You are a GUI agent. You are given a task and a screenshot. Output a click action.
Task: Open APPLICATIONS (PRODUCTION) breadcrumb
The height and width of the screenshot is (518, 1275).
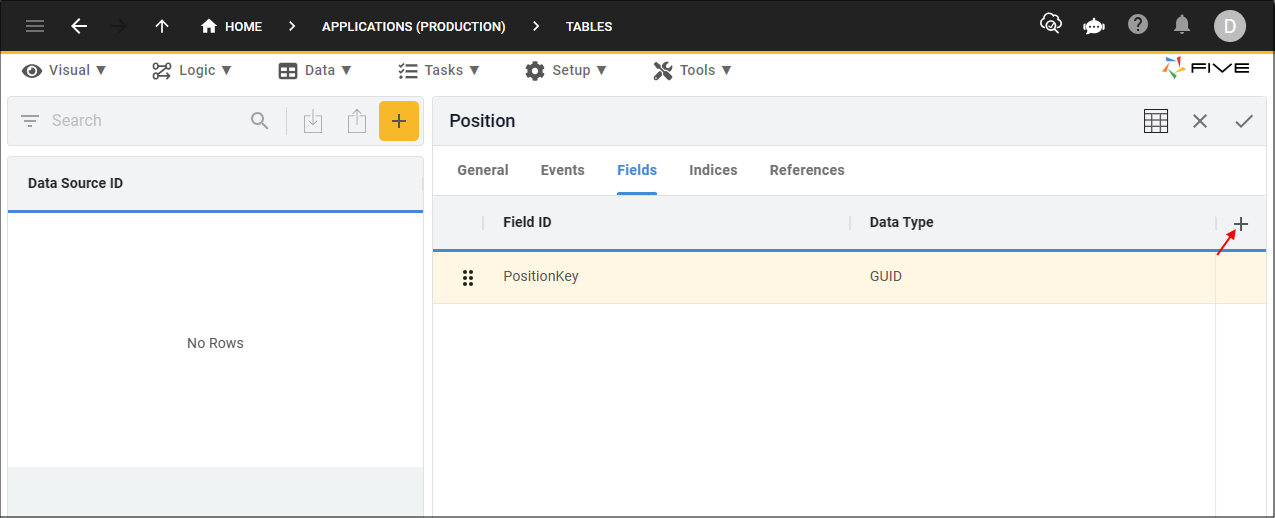click(413, 27)
